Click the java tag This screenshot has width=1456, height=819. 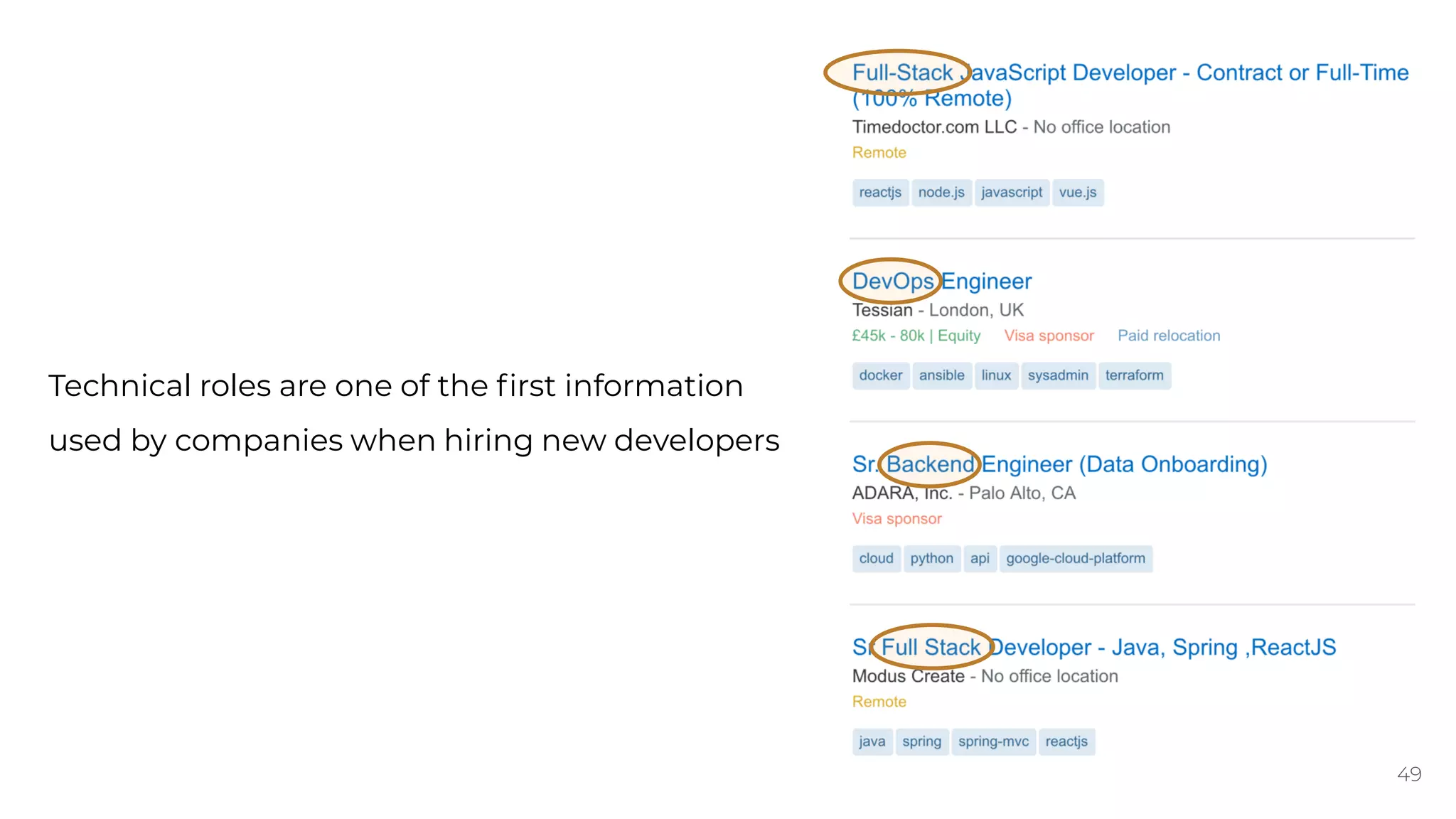pos(872,742)
